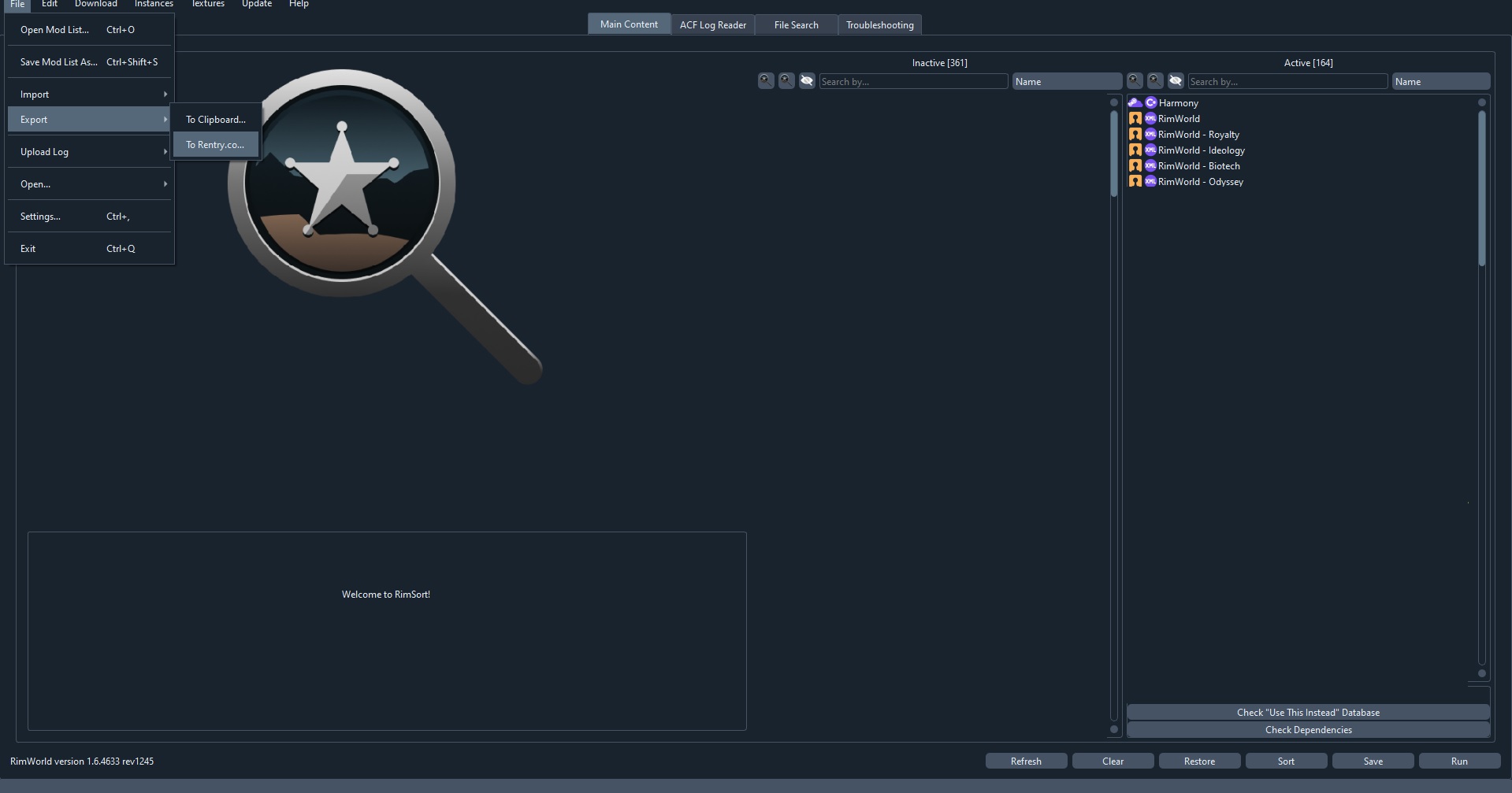Click the XML icon beside RimWorld - Odyssey
This screenshot has width=1512, height=793.
click(1150, 182)
